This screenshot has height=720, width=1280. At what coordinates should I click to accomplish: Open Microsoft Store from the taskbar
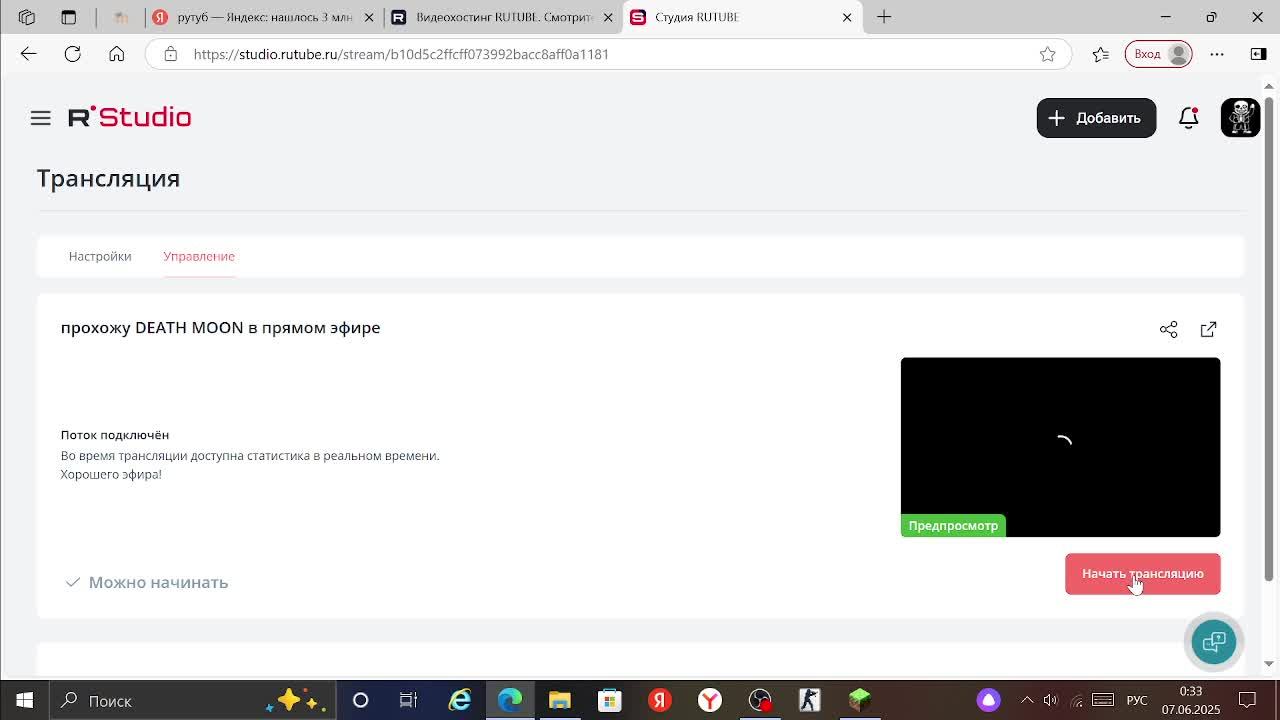pyautogui.click(x=610, y=700)
